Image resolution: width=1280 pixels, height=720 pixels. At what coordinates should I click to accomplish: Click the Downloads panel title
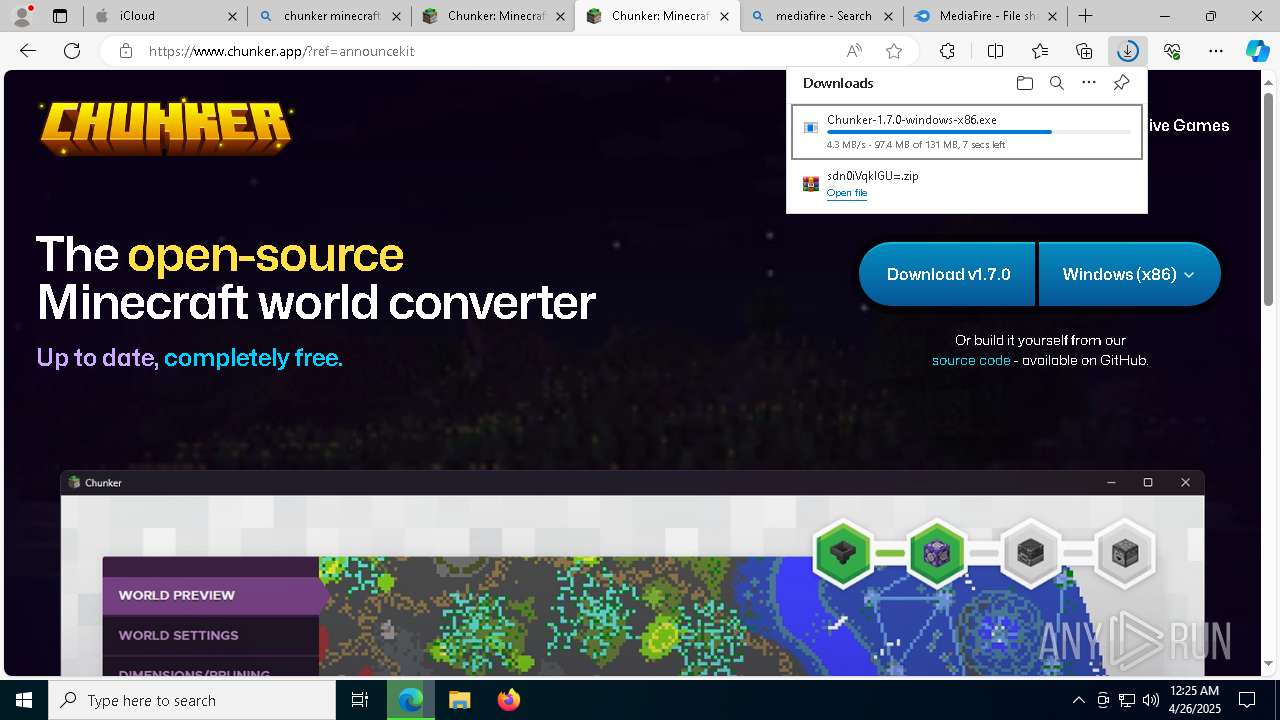pyautogui.click(x=838, y=83)
